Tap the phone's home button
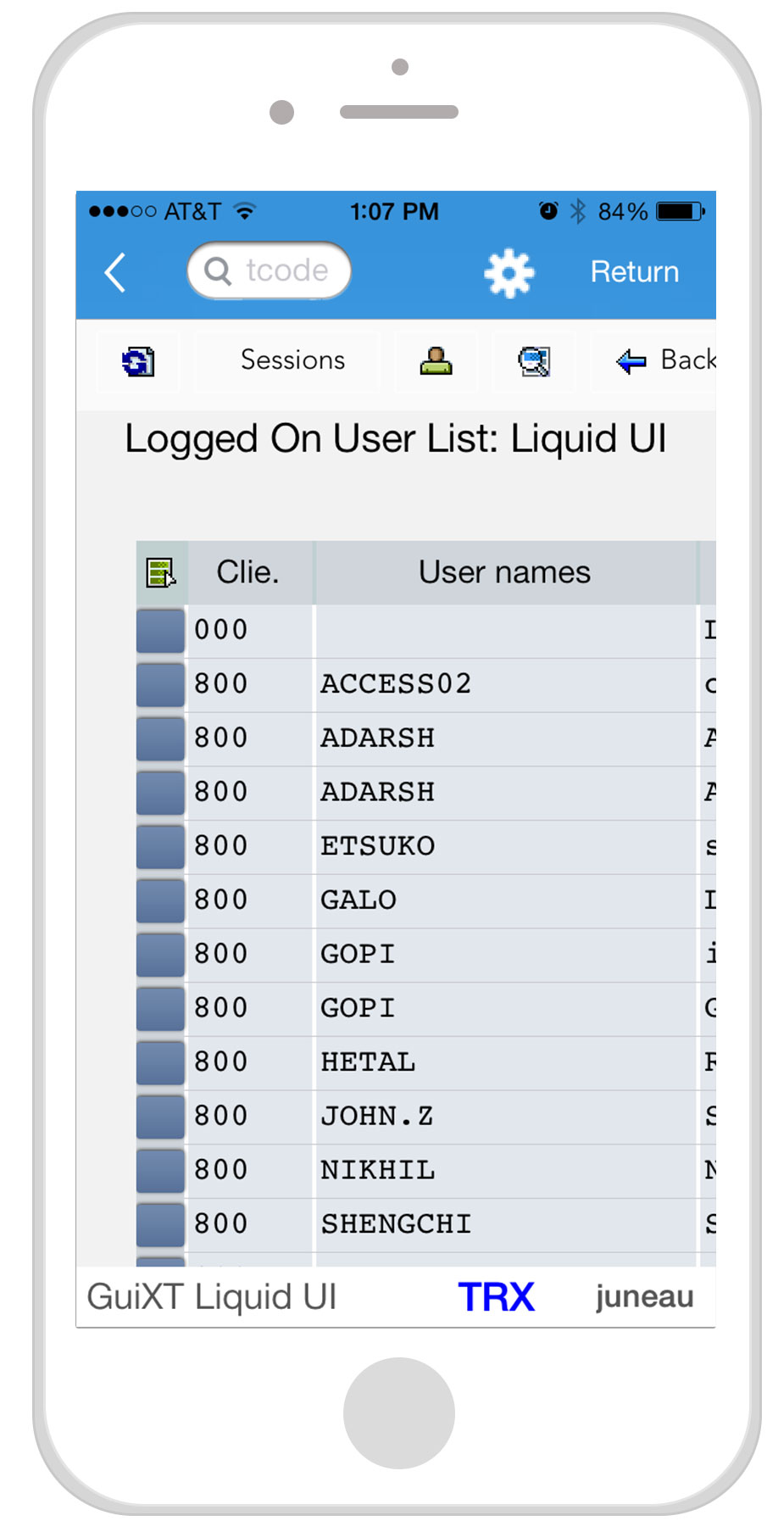This screenshot has height=1532, width=784. tap(398, 1412)
